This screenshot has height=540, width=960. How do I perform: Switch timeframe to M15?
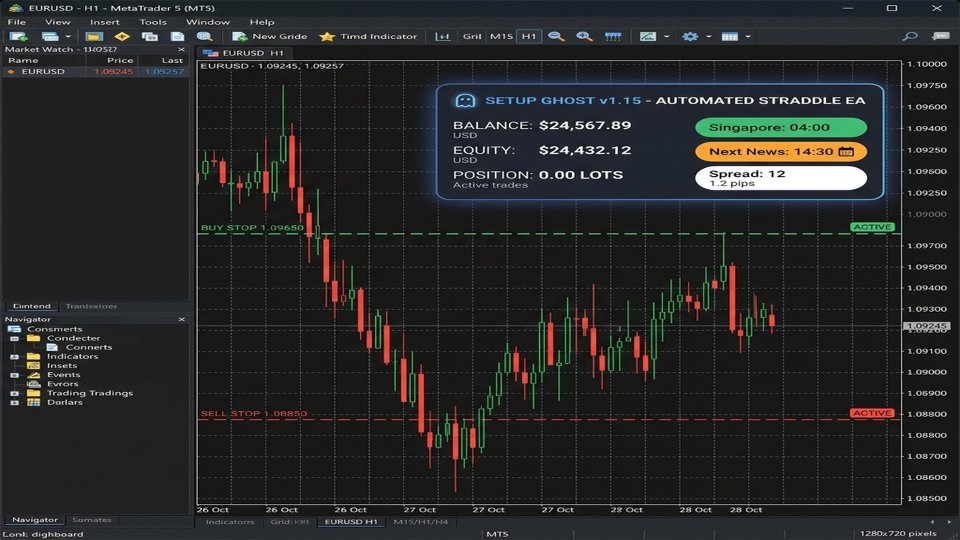click(501, 37)
